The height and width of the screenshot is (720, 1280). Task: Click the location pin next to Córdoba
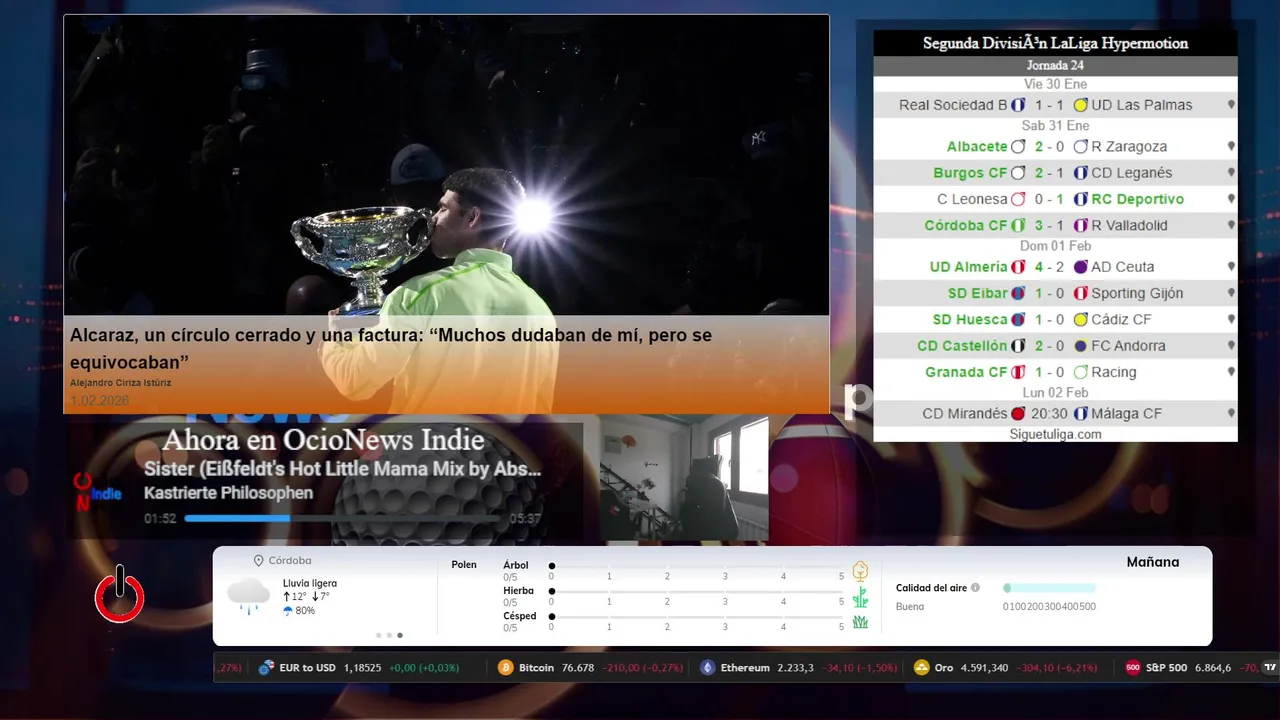click(x=259, y=561)
